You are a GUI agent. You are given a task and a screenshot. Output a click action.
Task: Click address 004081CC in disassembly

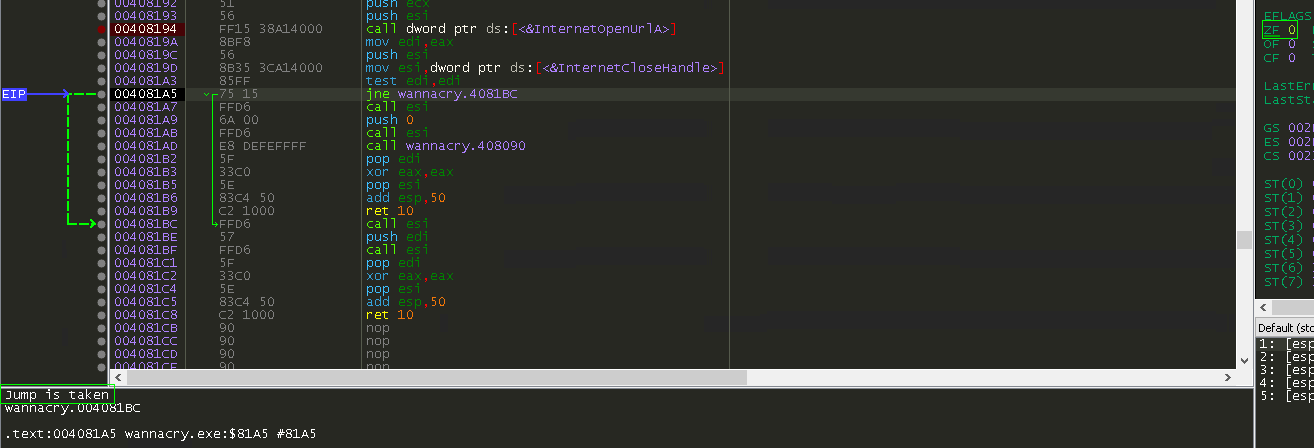pos(146,341)
